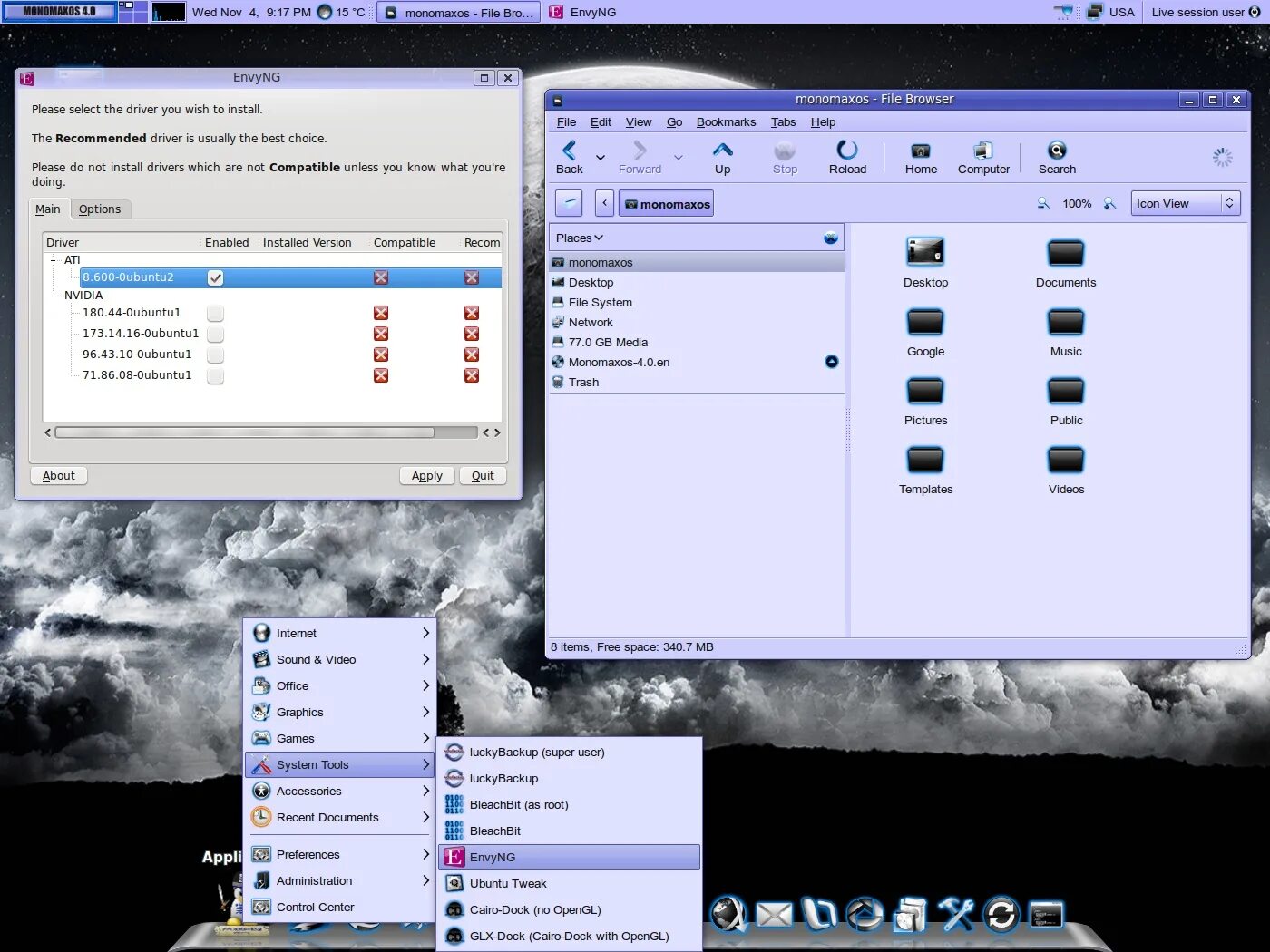Click the MONOMAXOS 4.0 menu button
The image size is (1270, 952).
pyautogui.click(x=59, y=12)
